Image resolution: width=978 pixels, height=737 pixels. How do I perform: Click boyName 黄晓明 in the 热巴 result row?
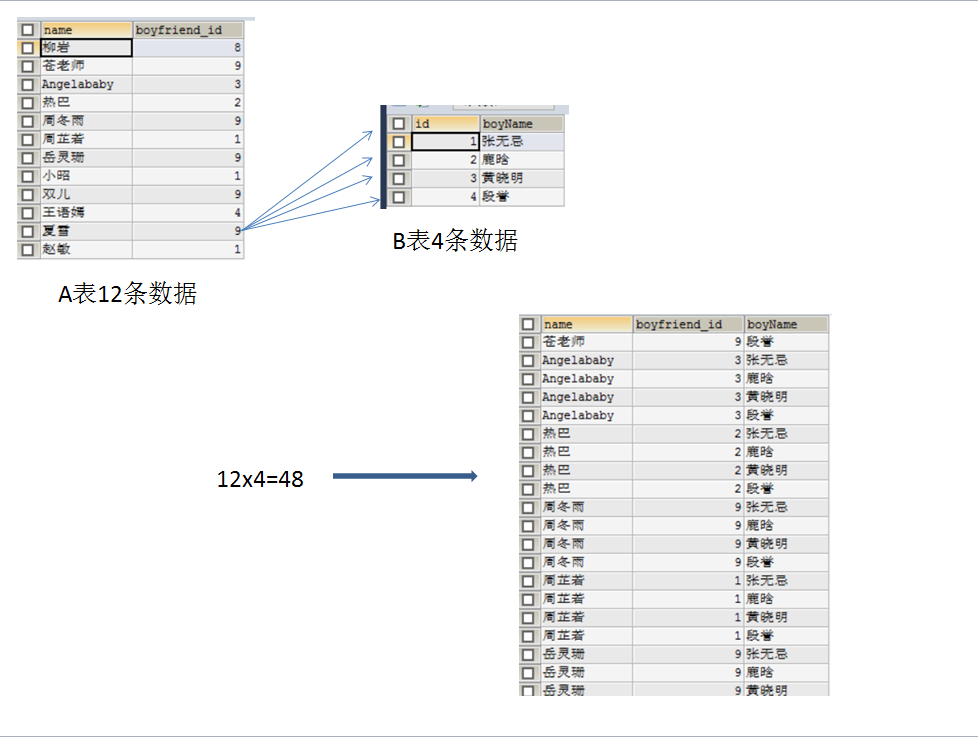[787, 471]
